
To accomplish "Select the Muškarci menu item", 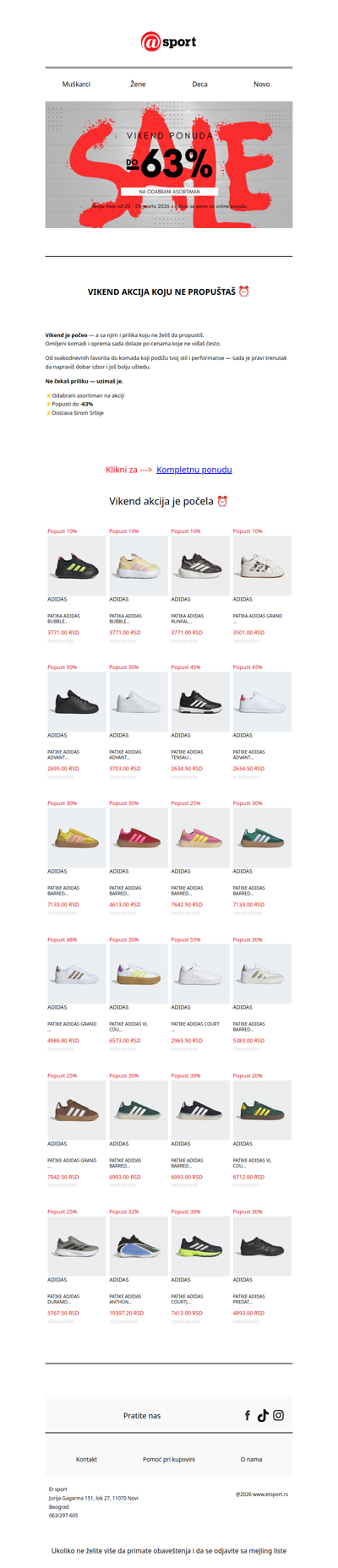I will tap(76, 84).
